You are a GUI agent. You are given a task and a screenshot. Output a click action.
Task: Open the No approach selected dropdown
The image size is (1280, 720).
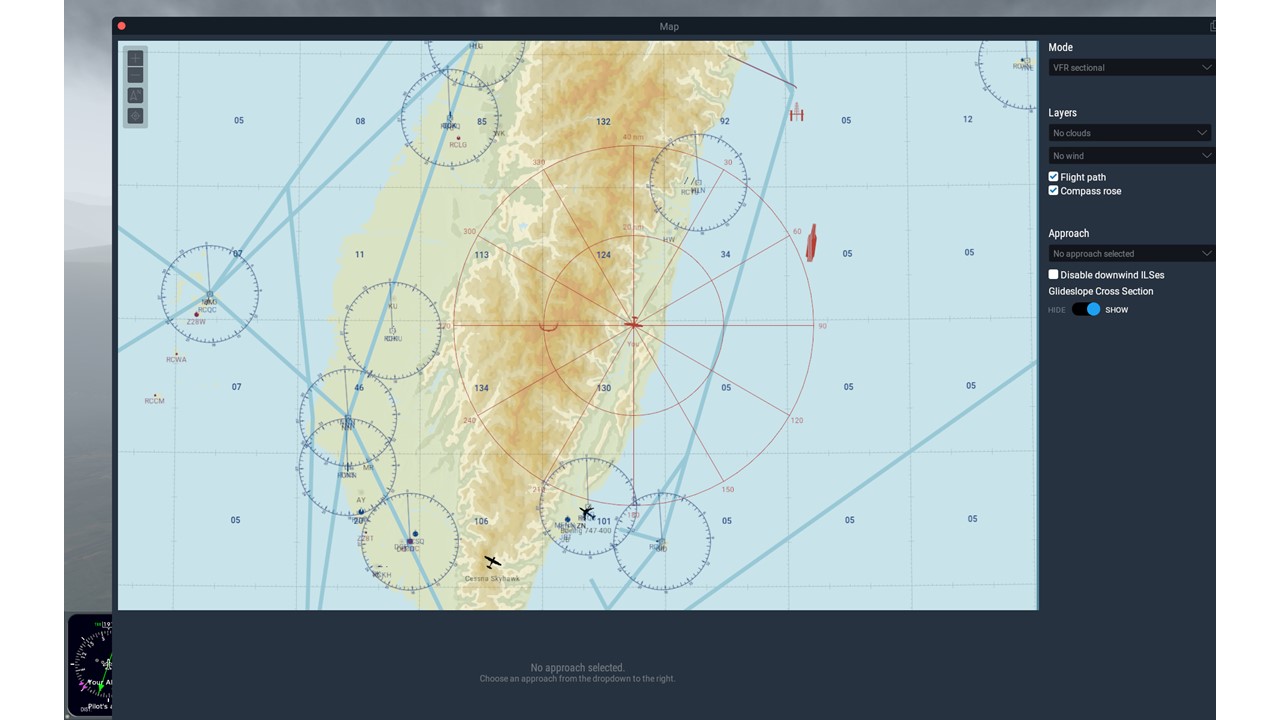pos(1131,254)
